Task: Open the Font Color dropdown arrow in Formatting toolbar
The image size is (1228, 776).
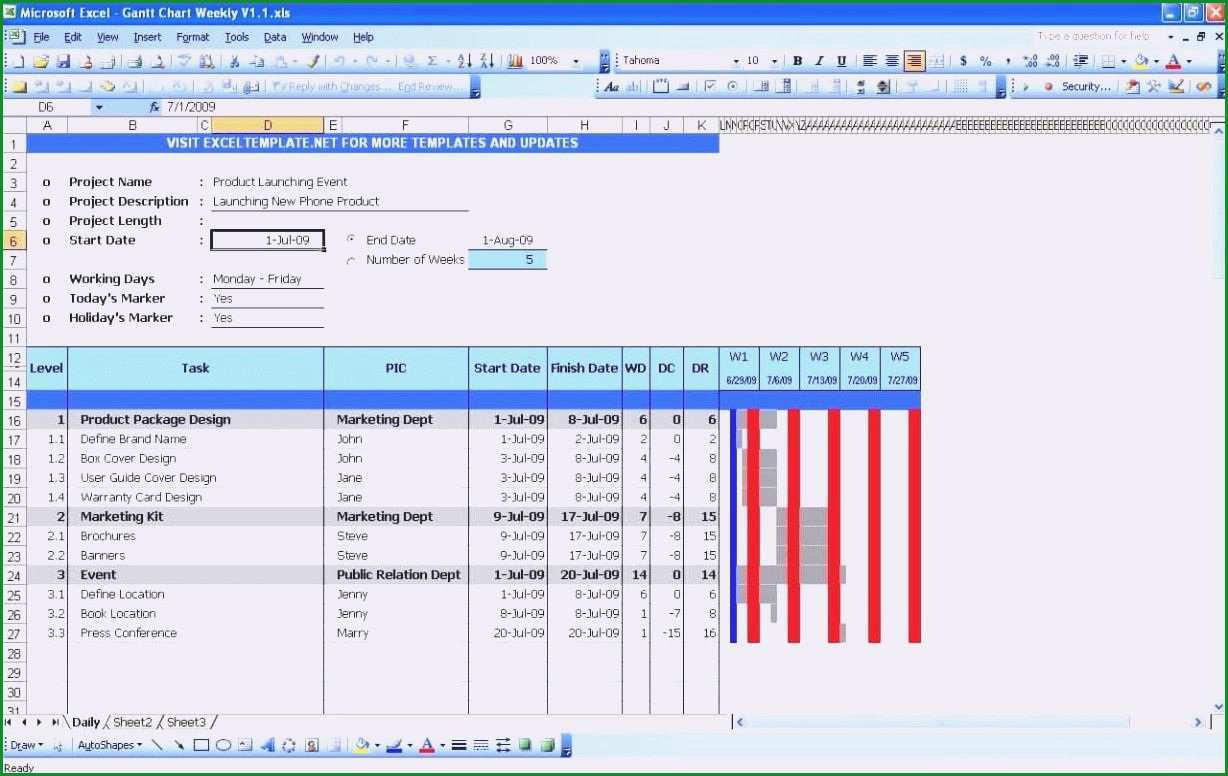Action: pyautogui.click(x=1189, y=61)
